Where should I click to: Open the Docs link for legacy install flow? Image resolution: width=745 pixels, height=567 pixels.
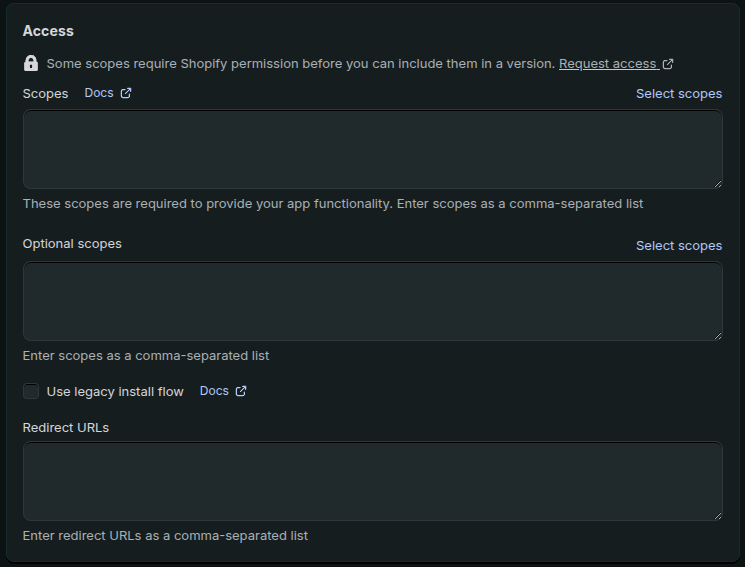click(214, 391)
